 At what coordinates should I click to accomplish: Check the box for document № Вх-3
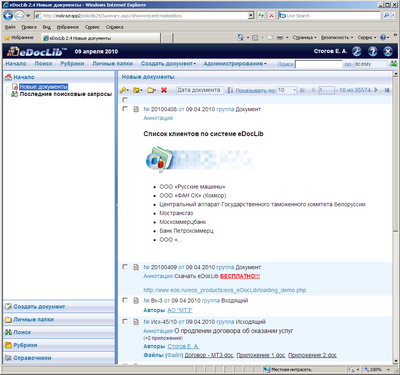(x=125, y=300)
